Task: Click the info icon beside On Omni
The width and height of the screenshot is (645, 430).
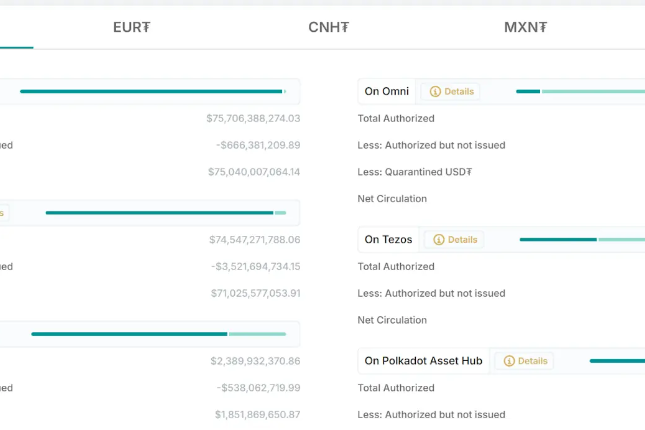Action: (x=435, y=91)
